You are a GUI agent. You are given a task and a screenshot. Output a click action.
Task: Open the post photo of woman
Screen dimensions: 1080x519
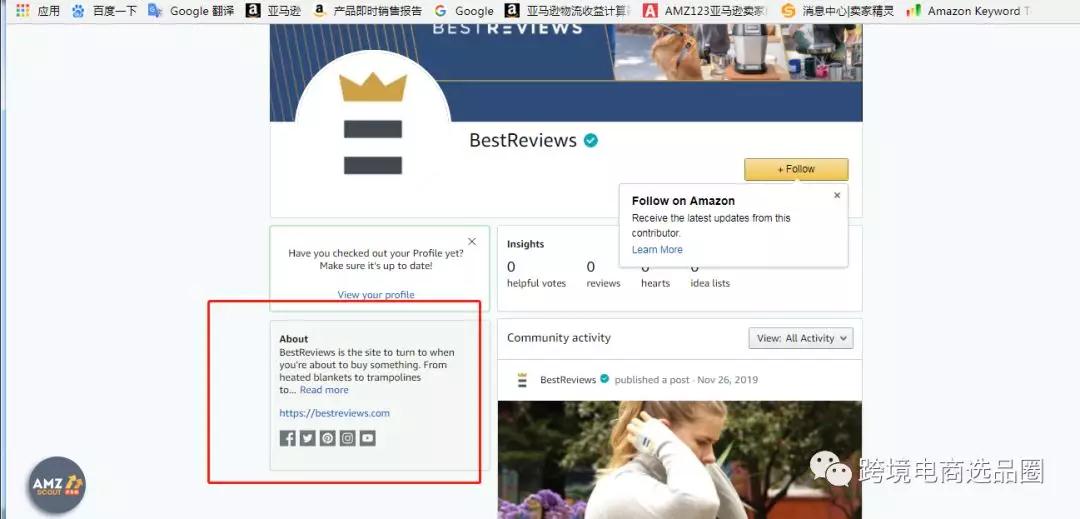680,460
